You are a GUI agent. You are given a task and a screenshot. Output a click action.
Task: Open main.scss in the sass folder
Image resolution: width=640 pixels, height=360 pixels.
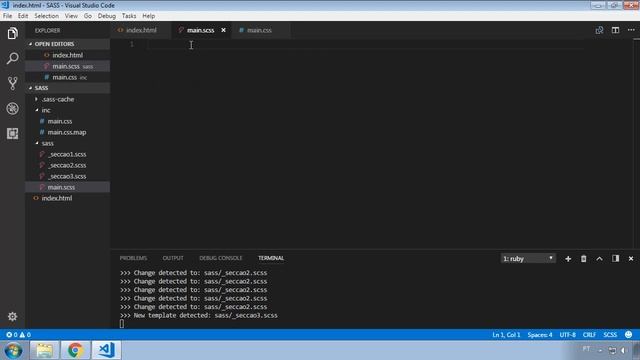coord(67,187)
